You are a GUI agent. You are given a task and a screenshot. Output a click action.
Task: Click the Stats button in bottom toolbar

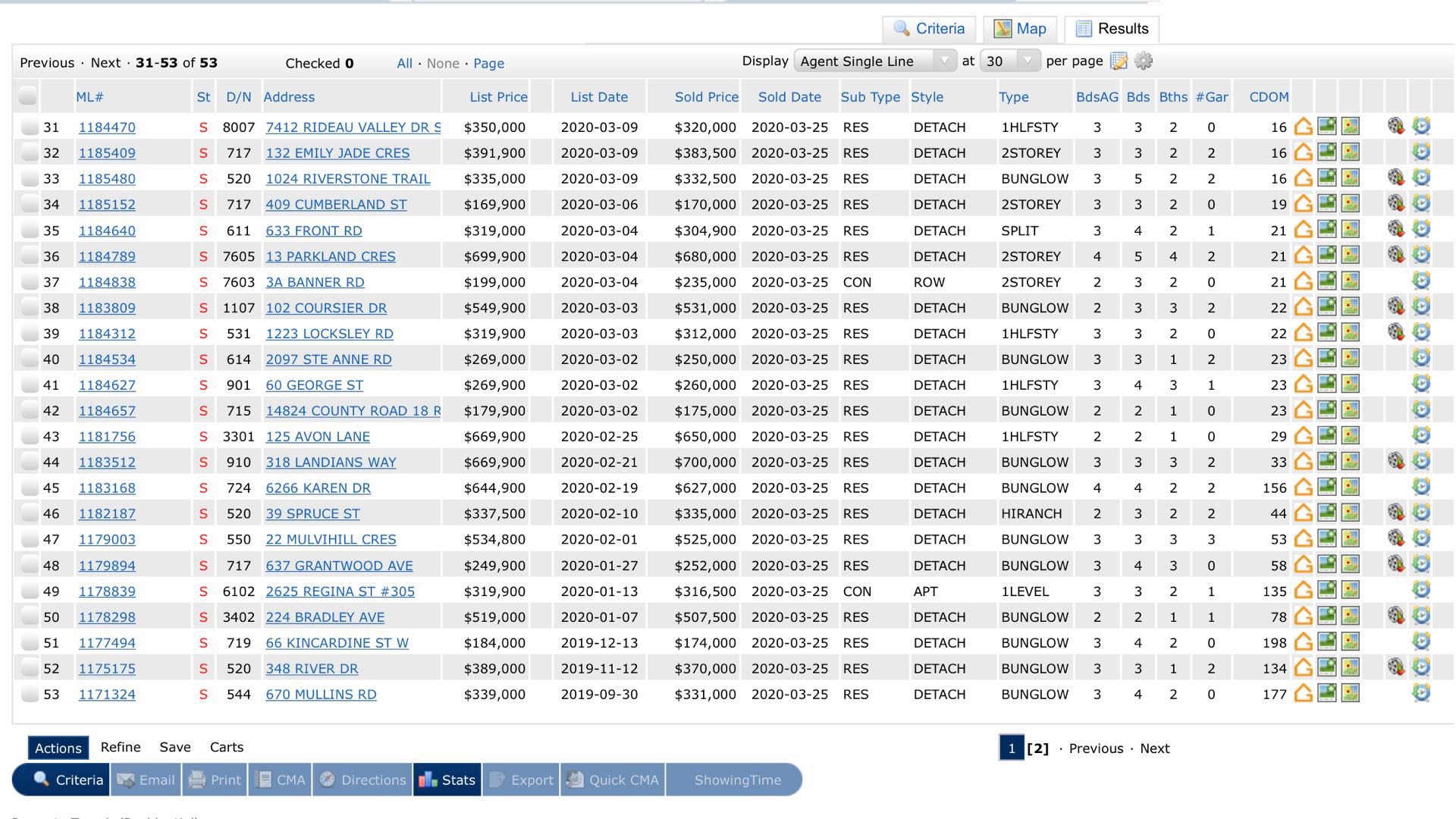coord(447,780)
